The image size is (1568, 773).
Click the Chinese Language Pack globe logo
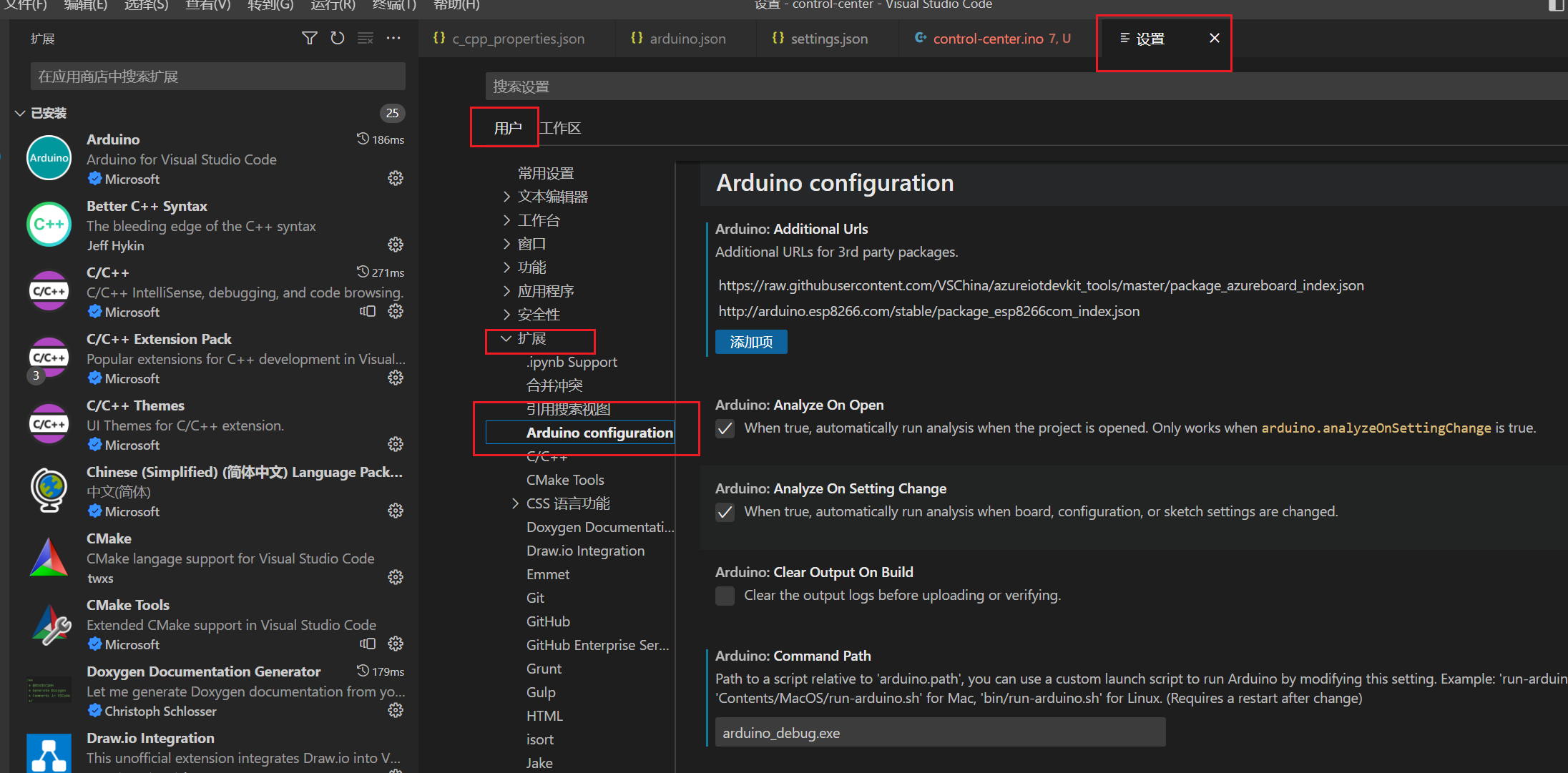click(49, 490)
